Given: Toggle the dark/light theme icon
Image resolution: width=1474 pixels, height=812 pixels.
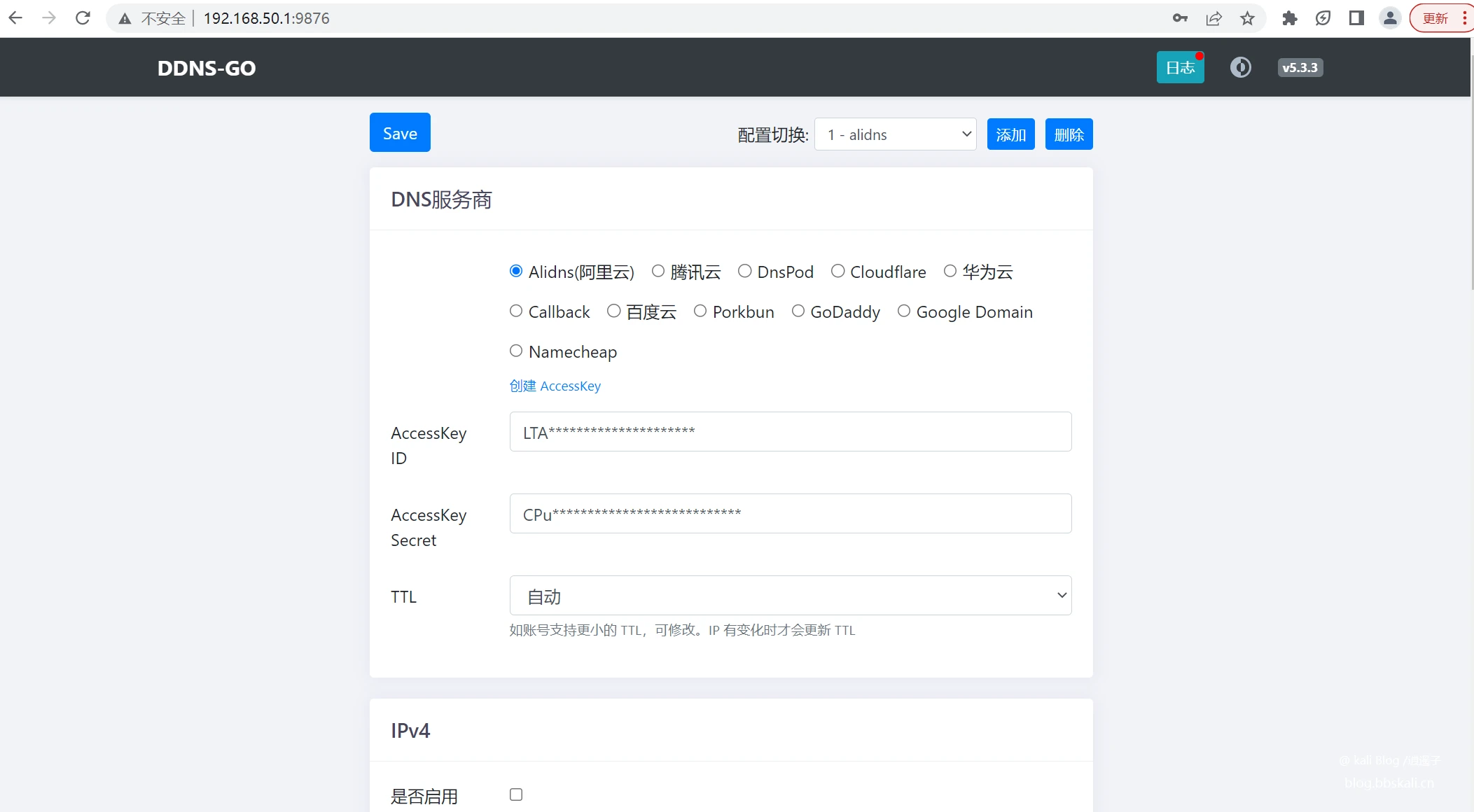Looking at the screenshot, I should pos(1241,67).
